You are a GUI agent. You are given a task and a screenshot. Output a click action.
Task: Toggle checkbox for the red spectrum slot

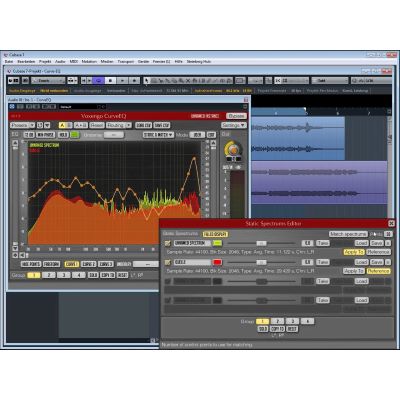click(168, 262)
